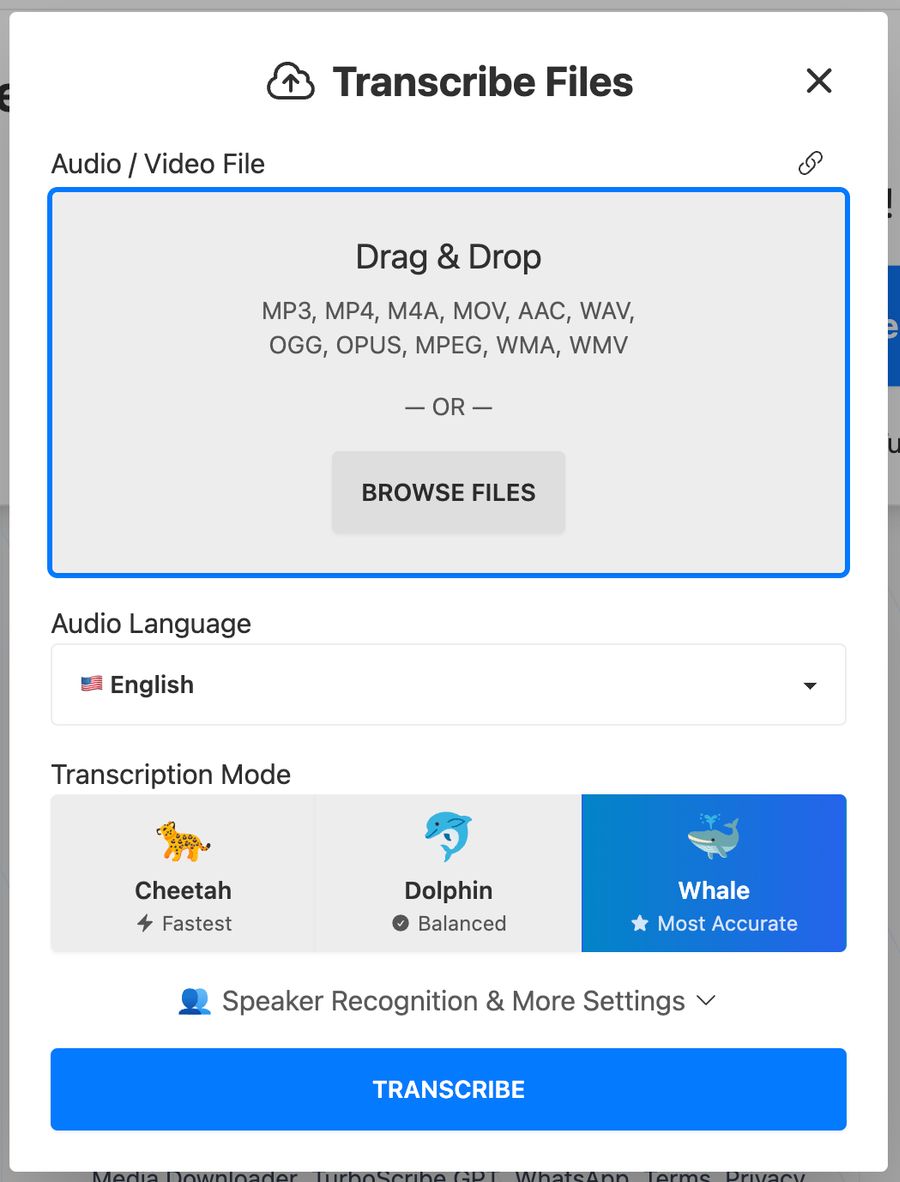Click the dropdown arrow next to English
This screenshot has height=1182, width=900.
pos(810,686)
